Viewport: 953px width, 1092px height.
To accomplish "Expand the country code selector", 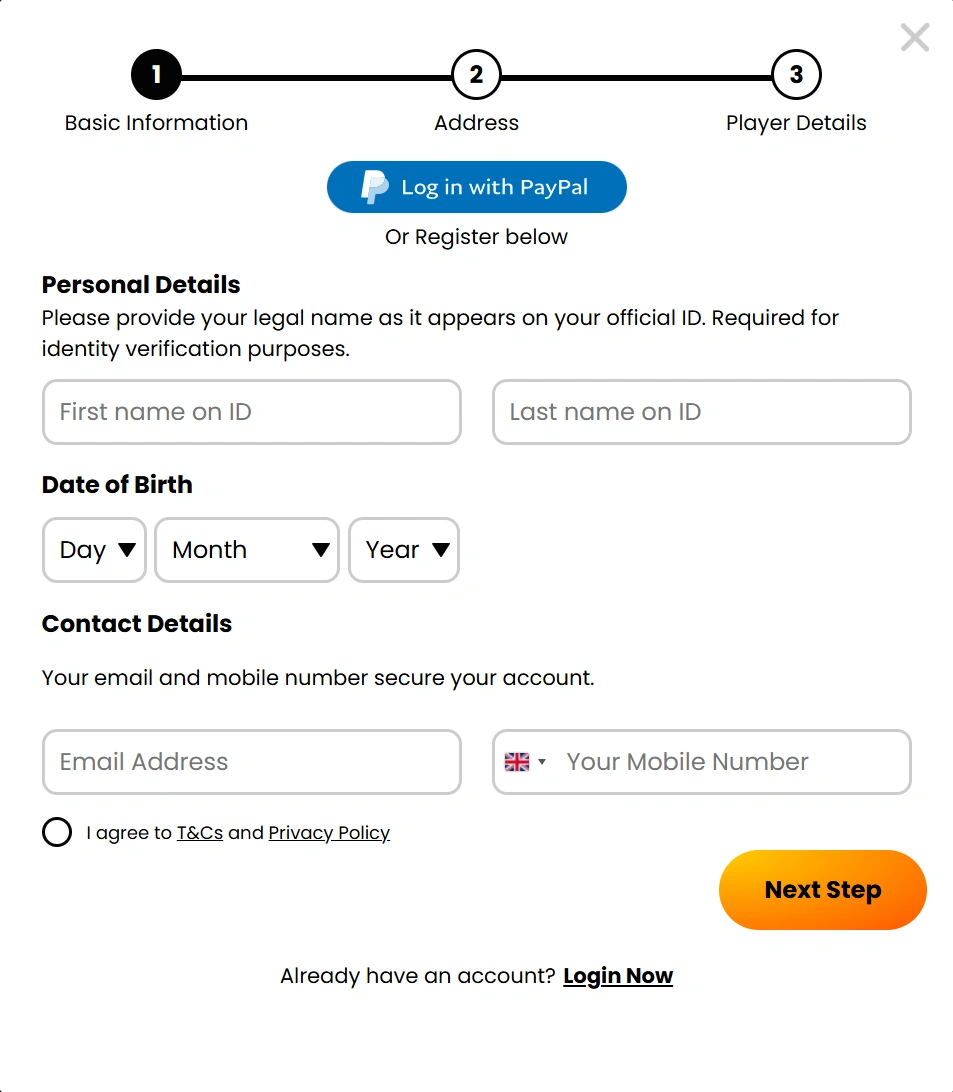I will 527,761.
